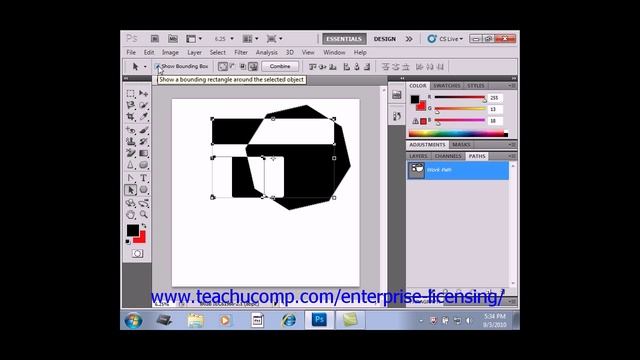Uncheck the Show Bounding Box checkbox
Image resolution: width=640 pixels, height=360 pixels.
tap(157, 66)
